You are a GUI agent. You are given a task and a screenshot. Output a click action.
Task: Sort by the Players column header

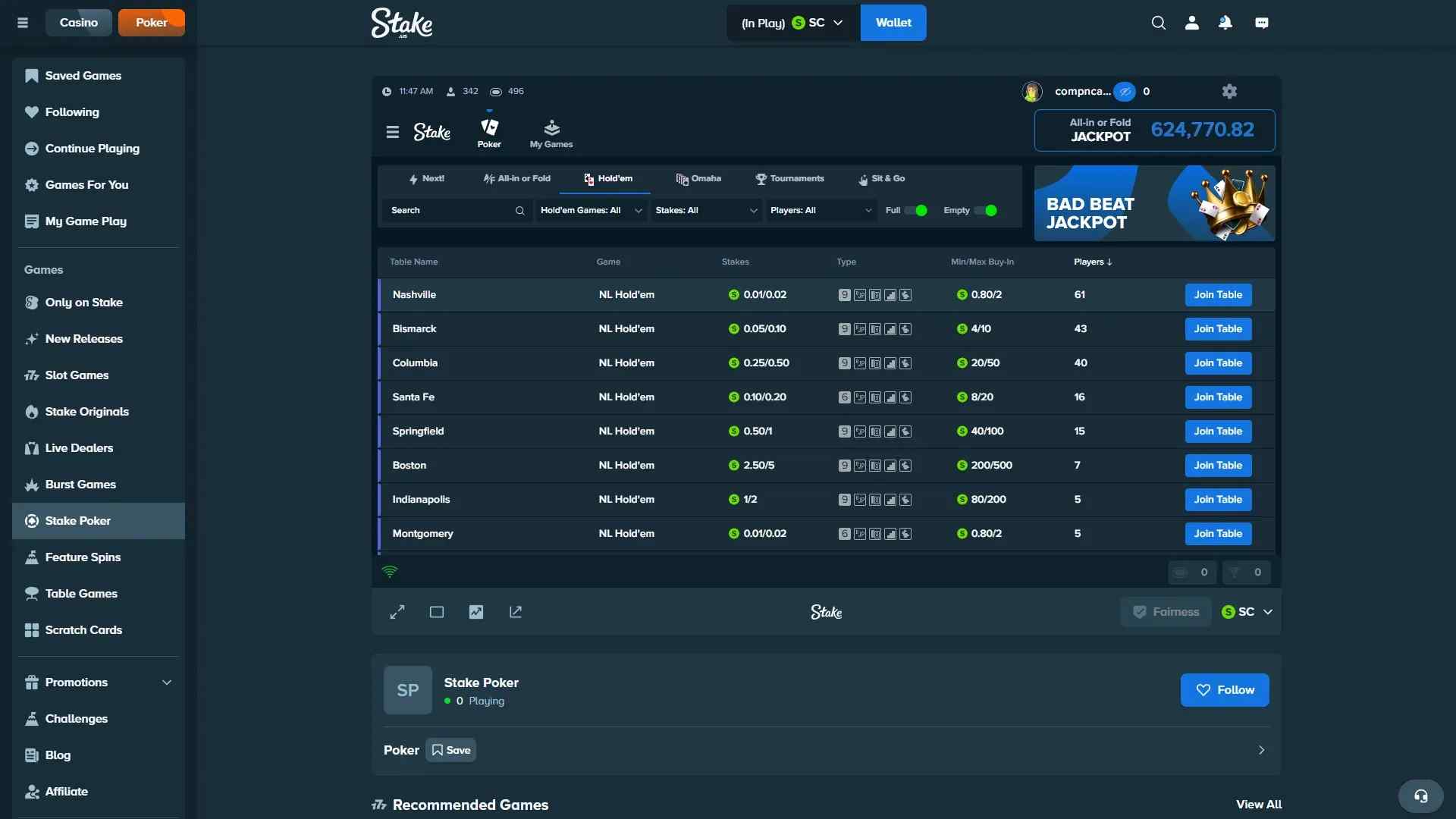[1093, 262]
